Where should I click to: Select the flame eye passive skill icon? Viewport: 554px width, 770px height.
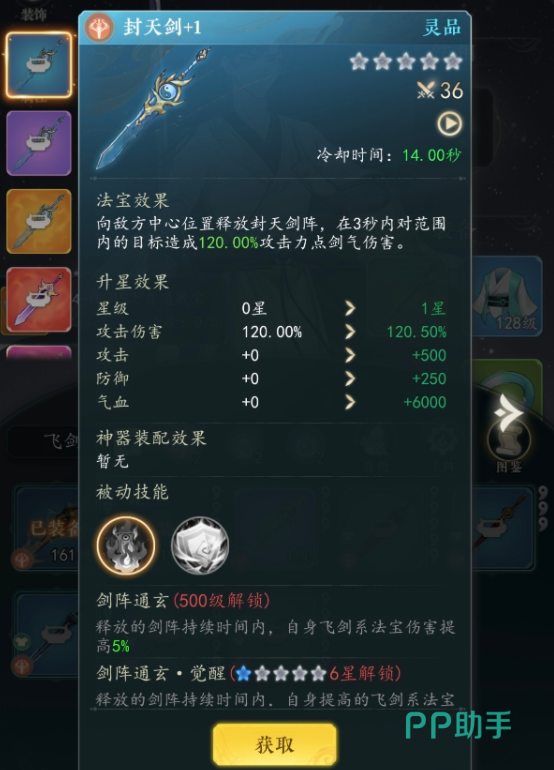[x=126, y=545]
